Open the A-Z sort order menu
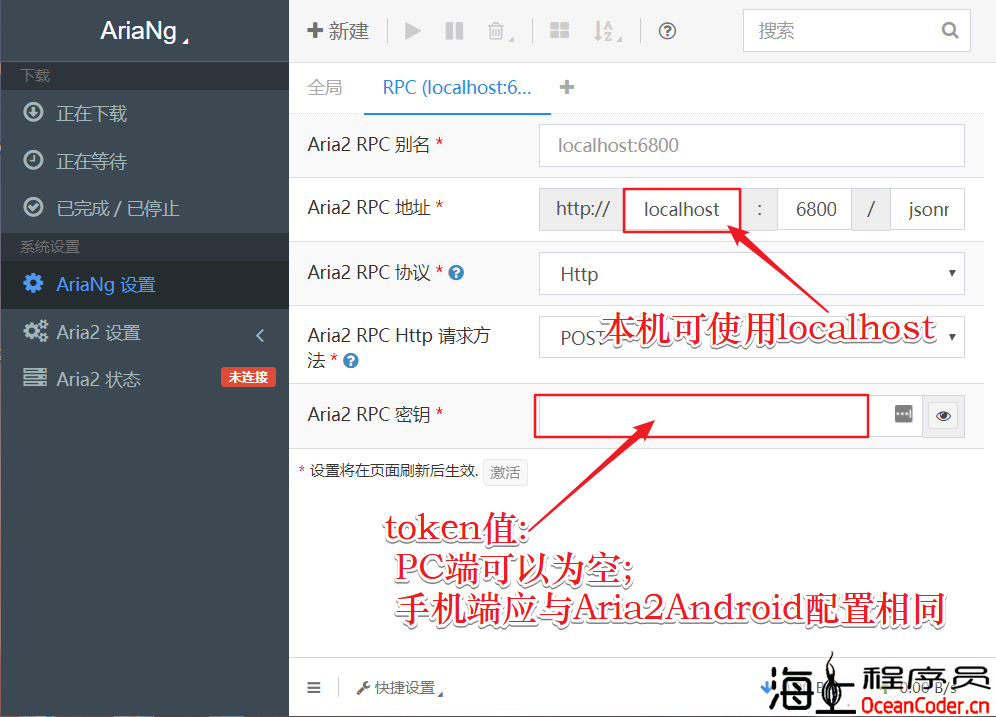This screenshot has width=996, height=717. pos(607,30)
